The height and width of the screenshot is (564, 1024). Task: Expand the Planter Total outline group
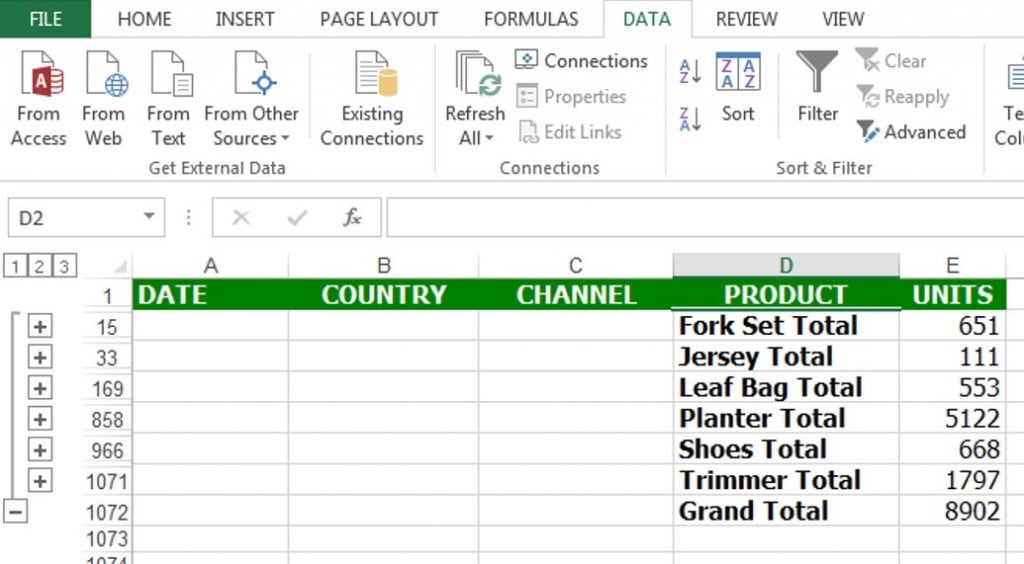tap(39, 419)
